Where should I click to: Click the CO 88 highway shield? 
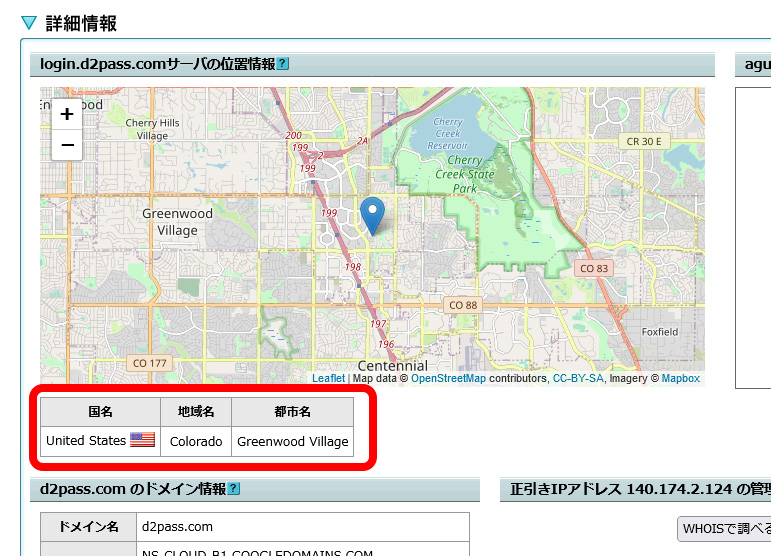[x=463, y=305]
